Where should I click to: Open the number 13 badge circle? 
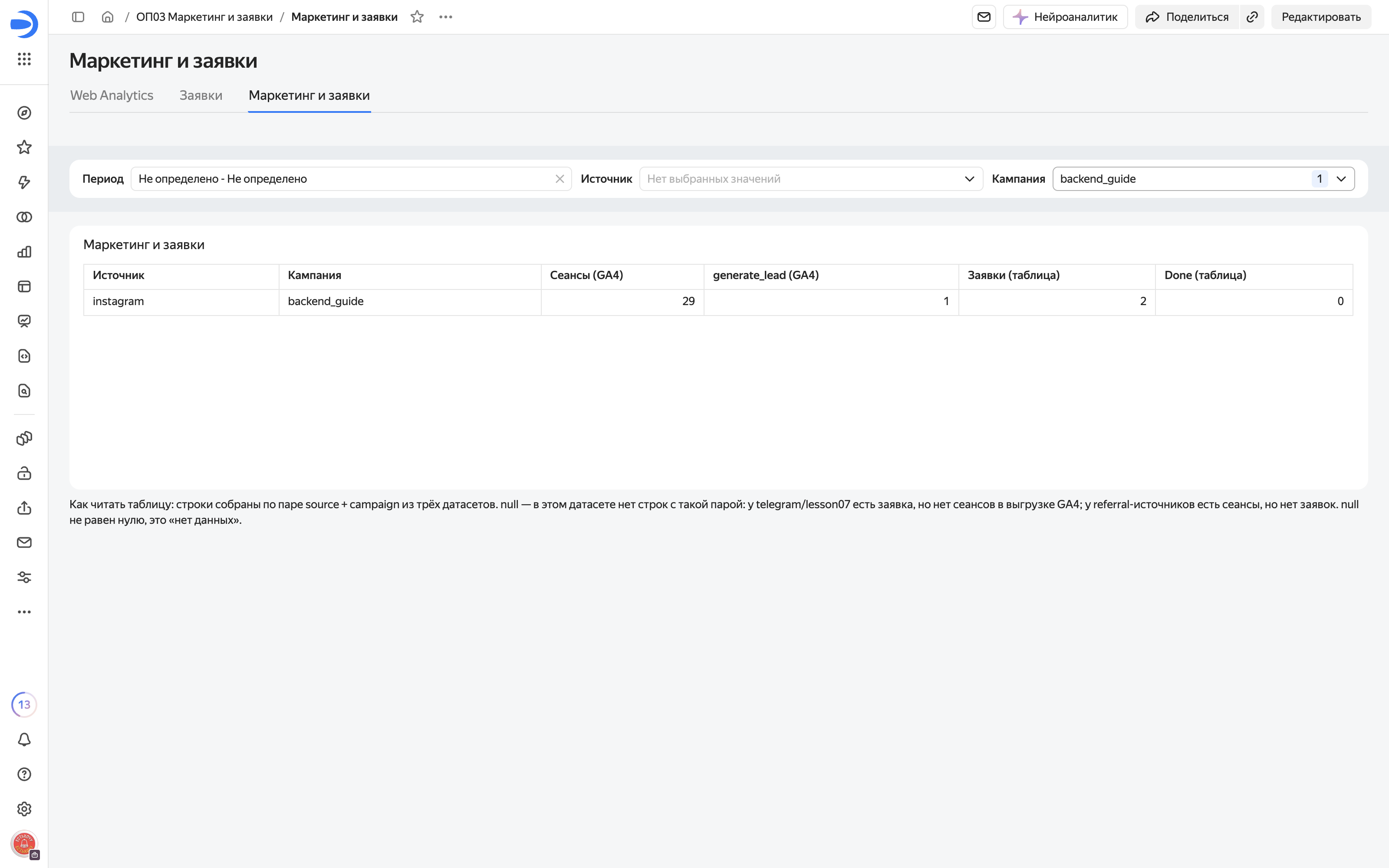coord(24,705)
